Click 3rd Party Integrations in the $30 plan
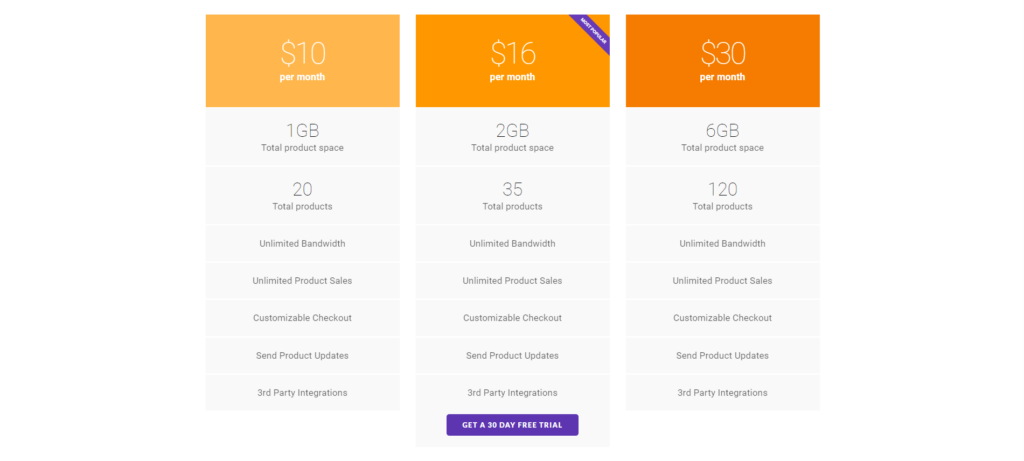Image resolution: width=1024 pixels, height=461 pixels. [722, 393]
